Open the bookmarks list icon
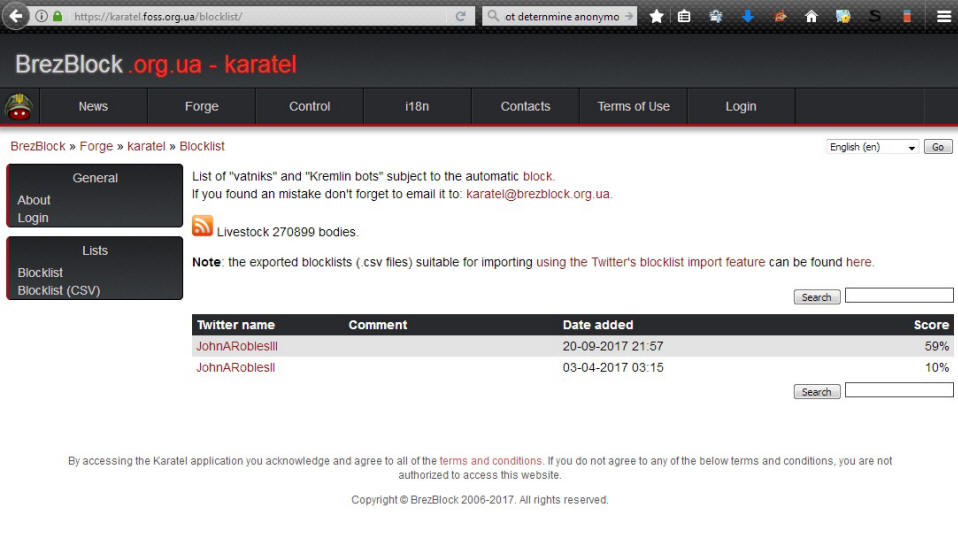This screenshot has height=548, width=958. coord(684,16)
